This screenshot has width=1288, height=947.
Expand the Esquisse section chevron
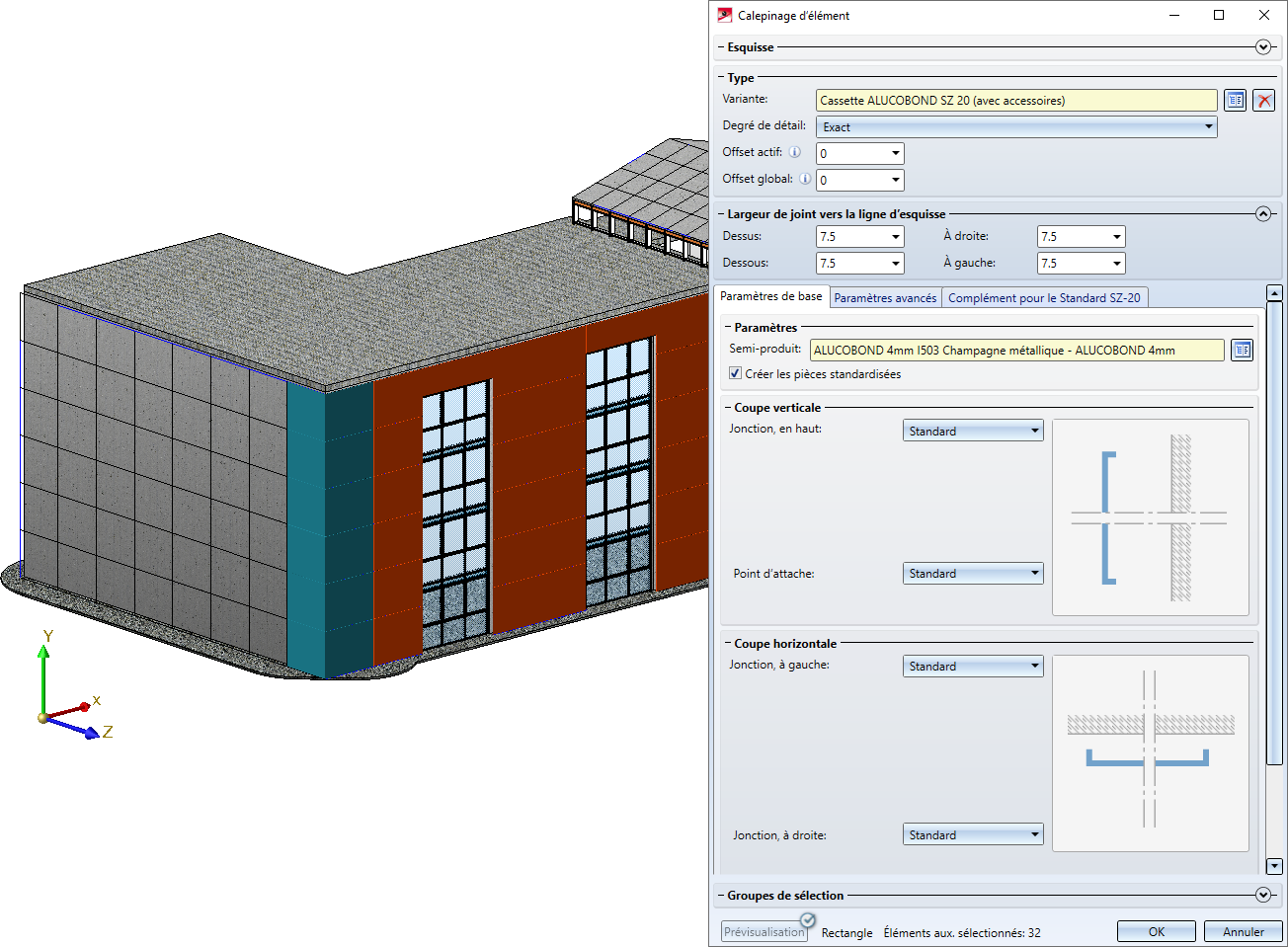[1262, 47]
